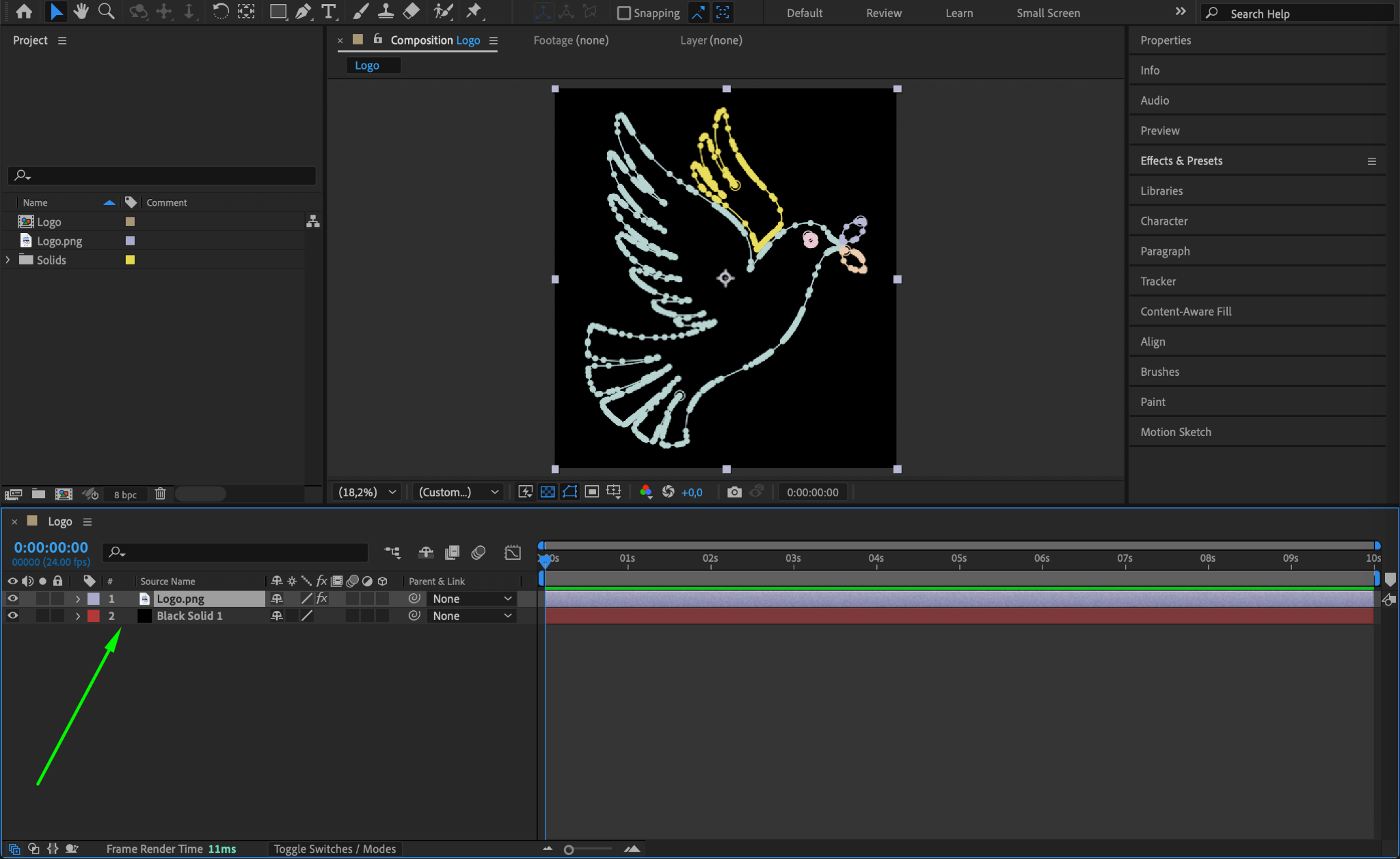
Task: Click Toggle Switches / Modes button
Action: (x=335, y=849)
